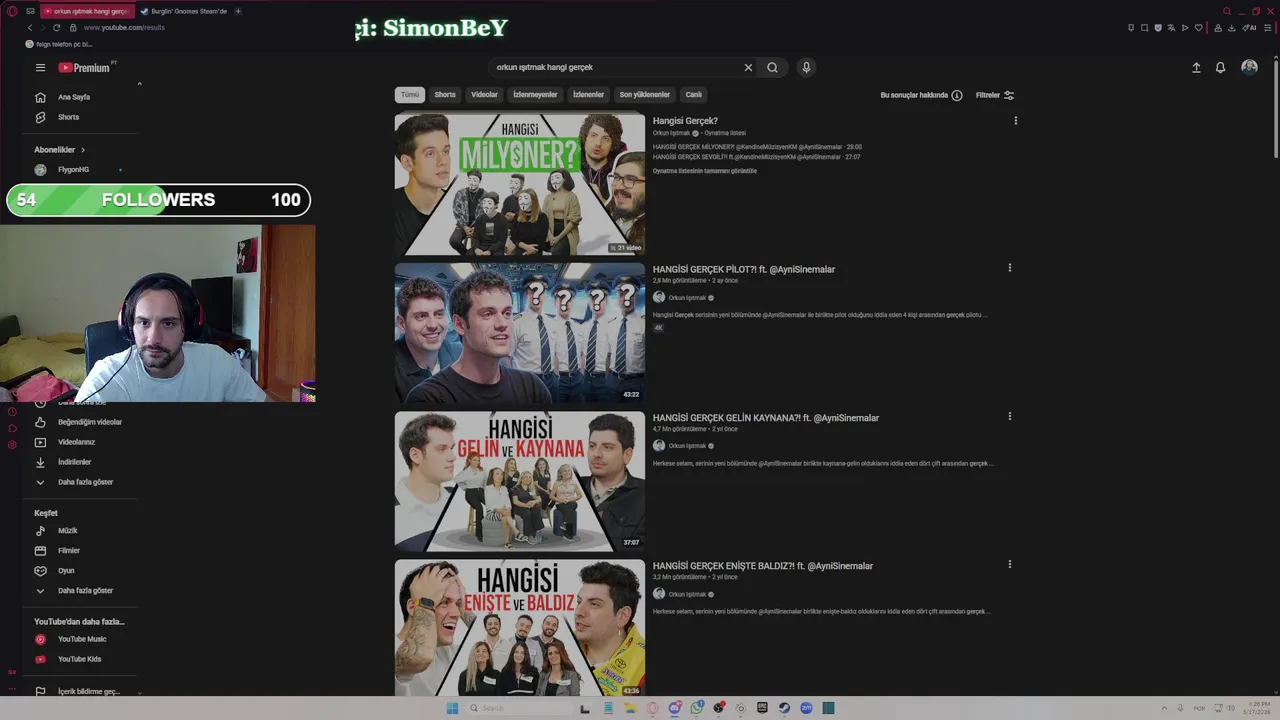Open İçerik bildirme geçmişi entry

pyautogui.click(x=78, y=691)
